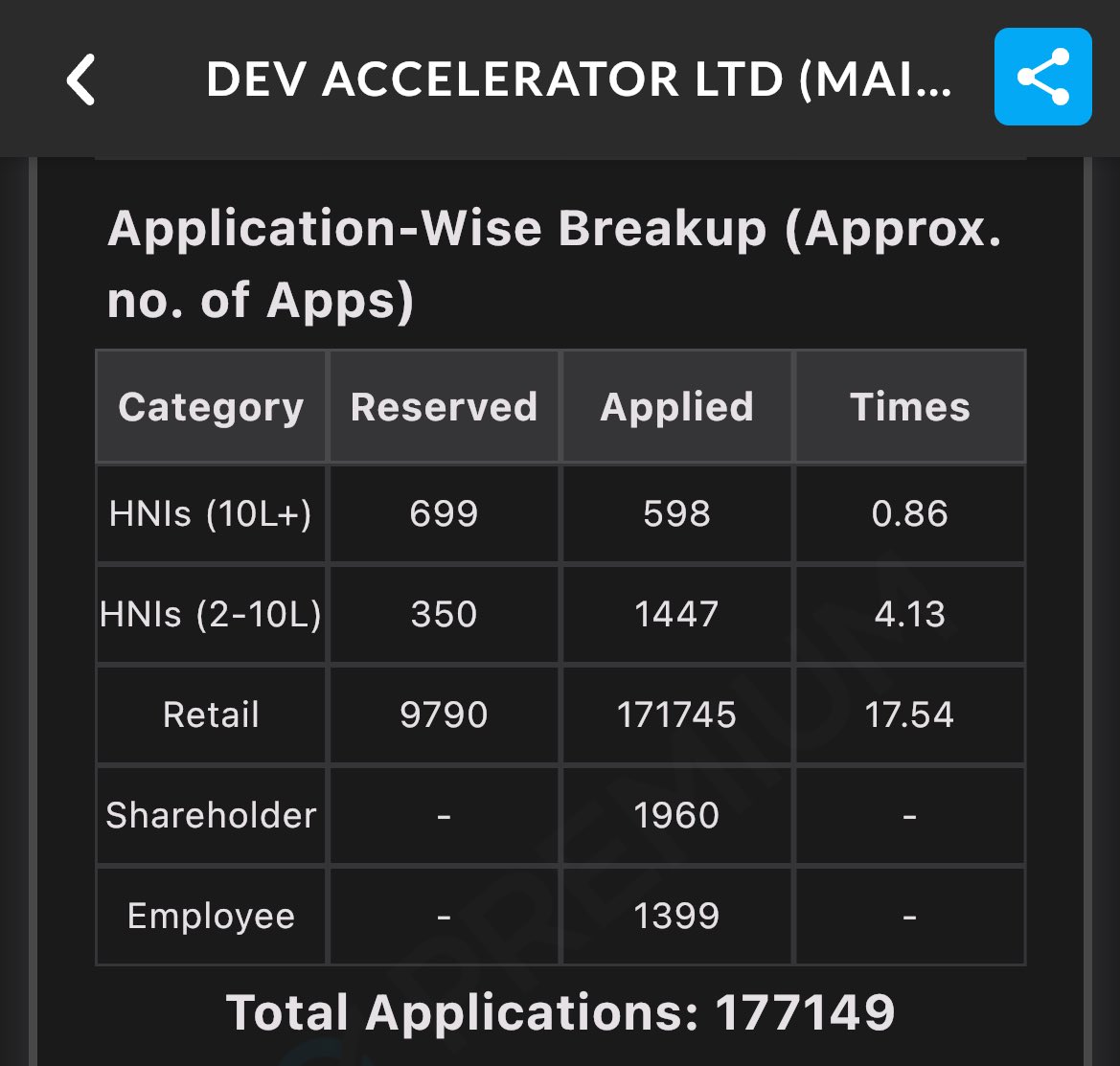Tap the back chevron to return
The width and height of the screenshot is (1120, 1066).
pyautogui.click(x=81, y=79)
